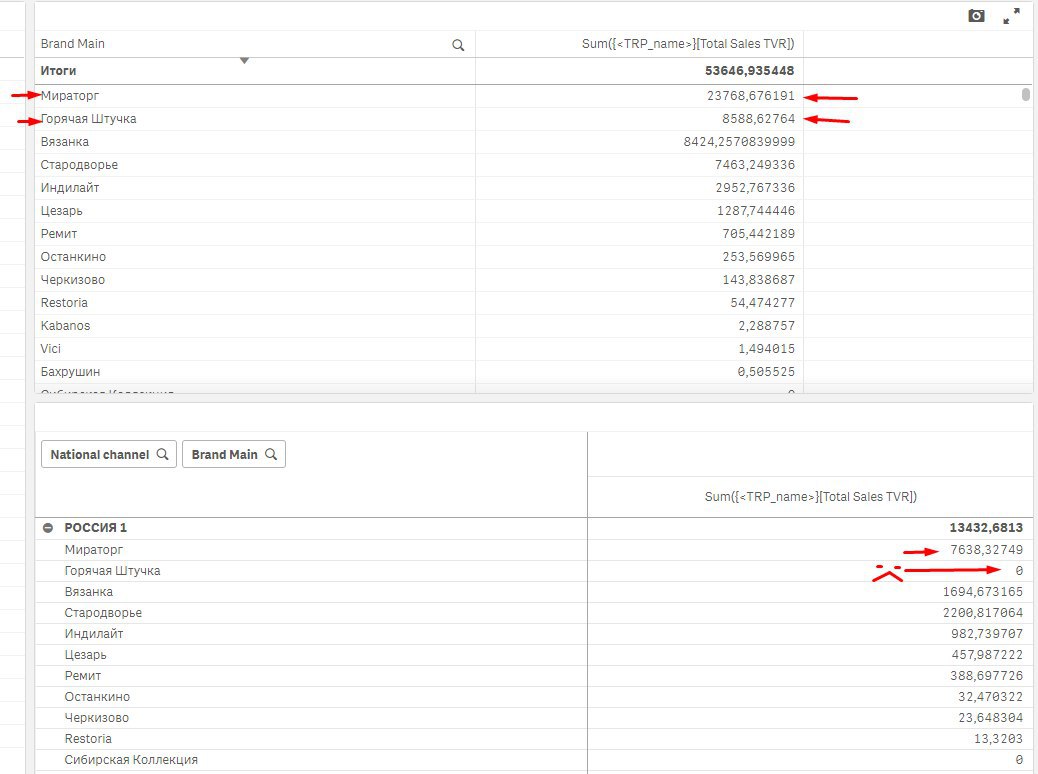Take a snapshot with the camera icon
This screenshot has height=774, width=1038.
pyautogui.click(x=976, y=16)
